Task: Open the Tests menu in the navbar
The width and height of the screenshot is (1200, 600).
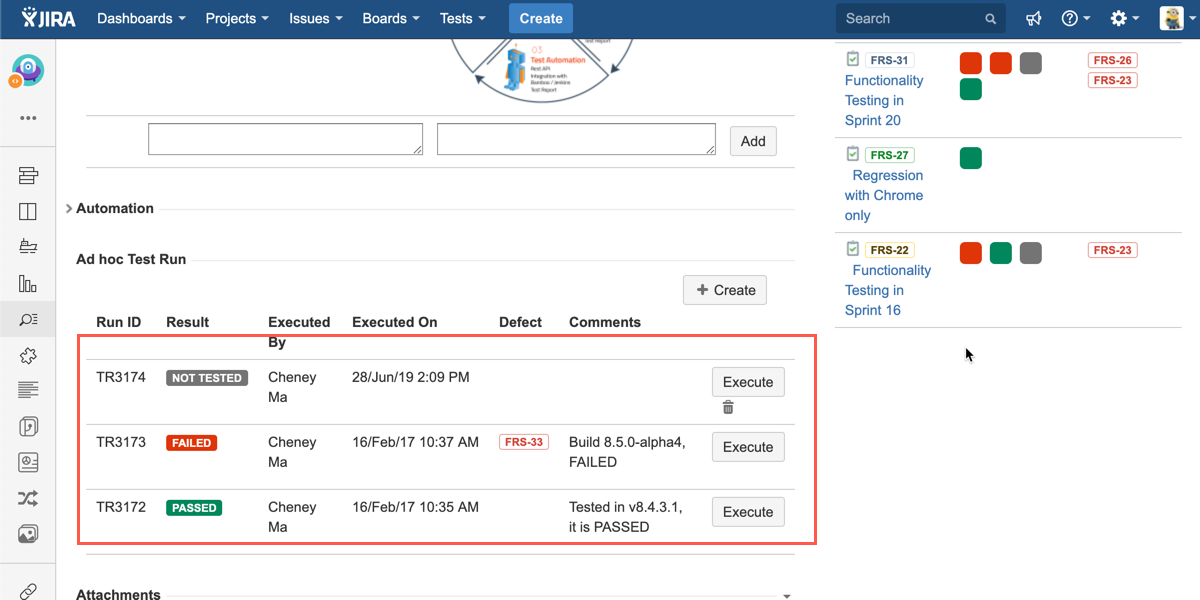Action: tap(463, 19)
